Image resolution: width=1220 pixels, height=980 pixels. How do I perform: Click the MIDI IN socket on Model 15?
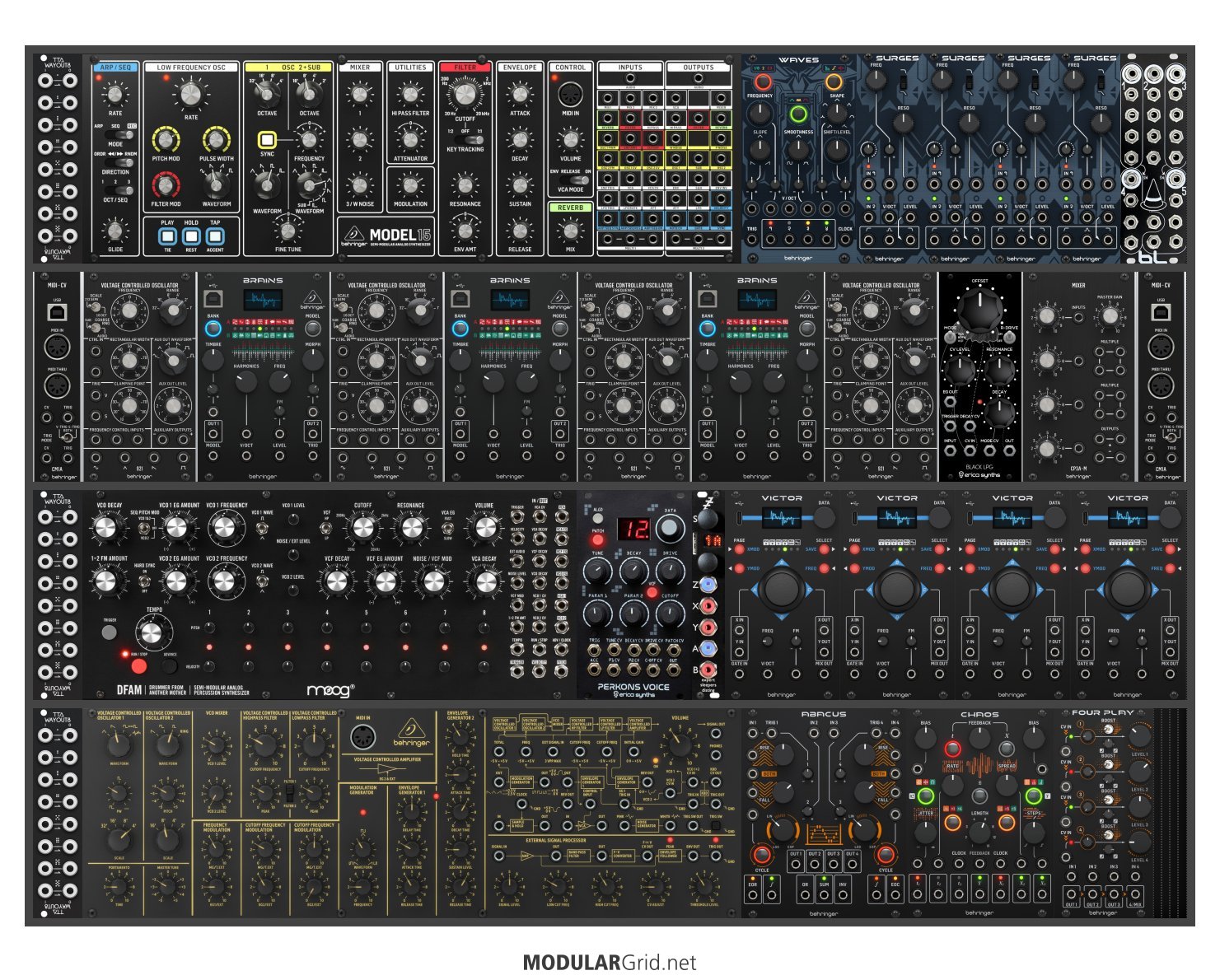click(x=570, y=94)
